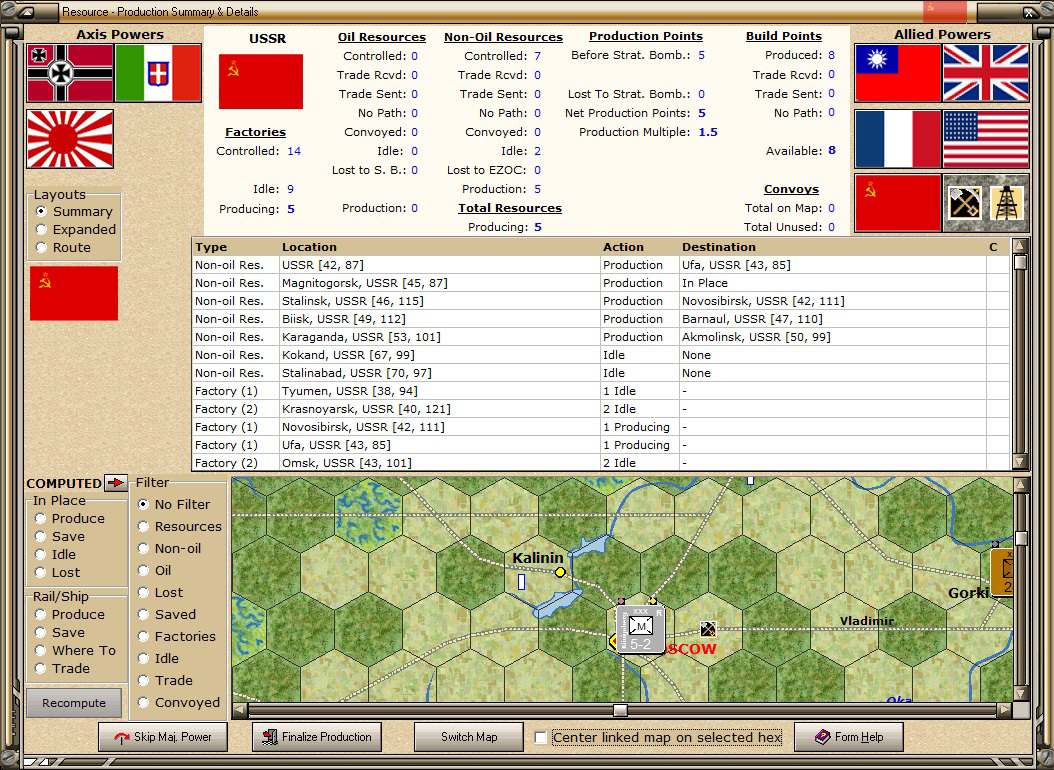The image size is (1054, 770).
Task: Filter by Convoyed resources
Action: [x=143, y=702]
